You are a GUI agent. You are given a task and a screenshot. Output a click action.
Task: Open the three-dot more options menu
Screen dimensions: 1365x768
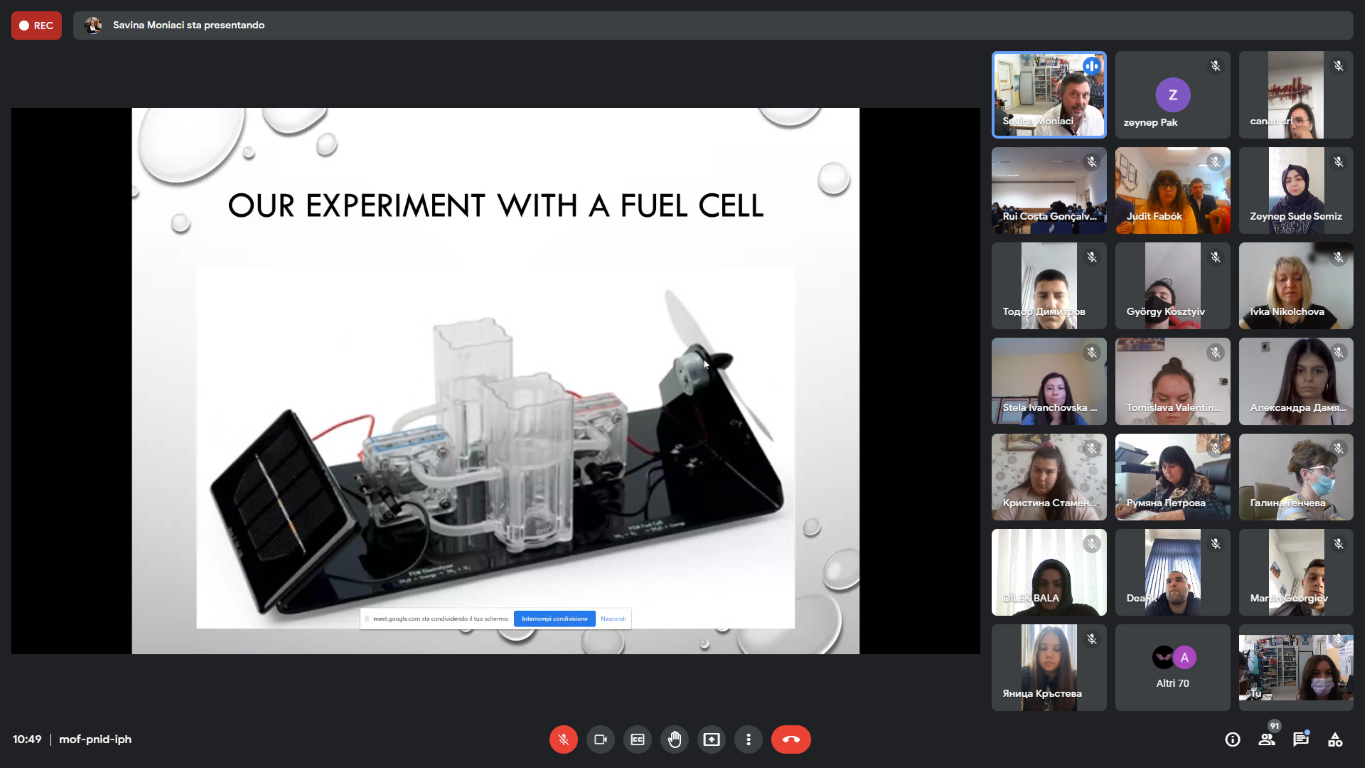(x=748, y=739)
